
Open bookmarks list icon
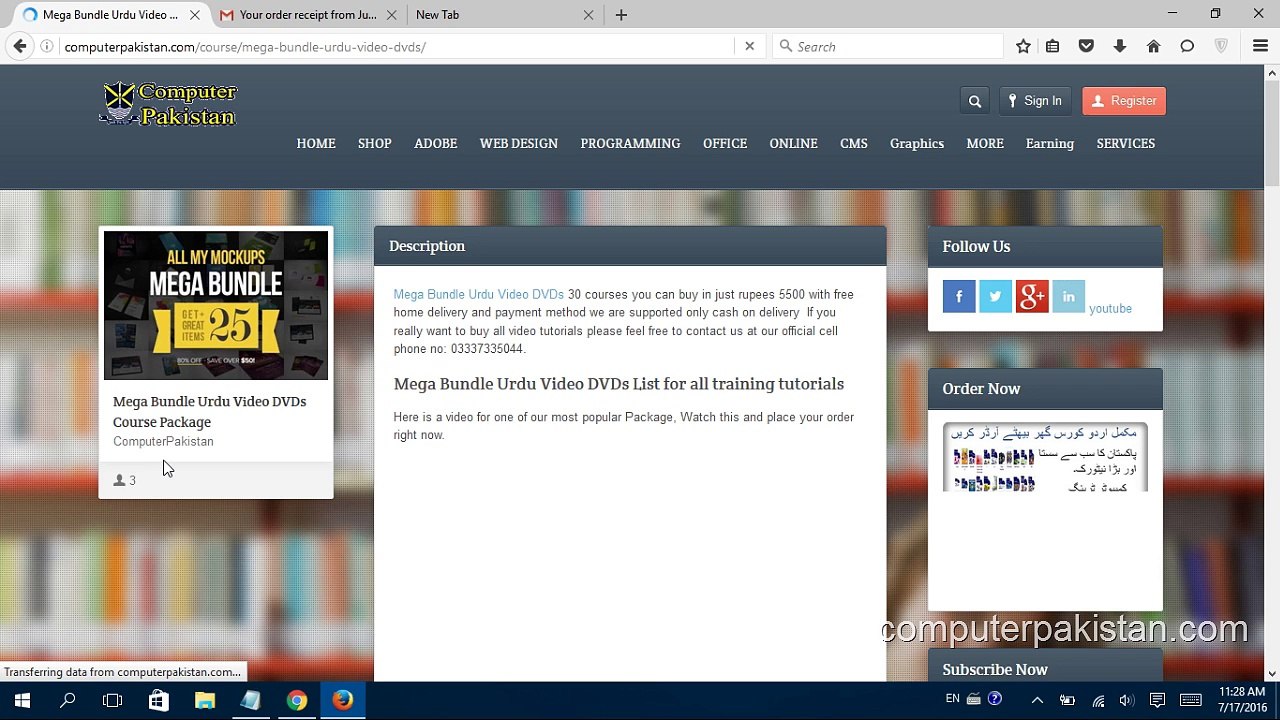click(1053, 46)
